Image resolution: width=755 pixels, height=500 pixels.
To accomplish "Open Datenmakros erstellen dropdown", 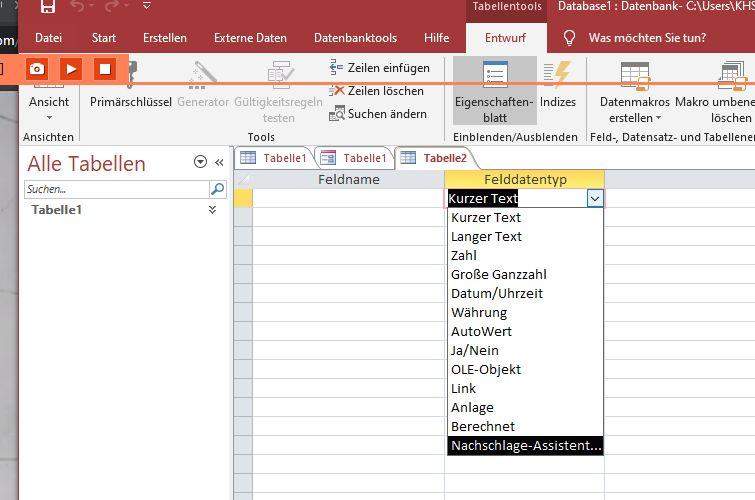I will tap(635, 92).
